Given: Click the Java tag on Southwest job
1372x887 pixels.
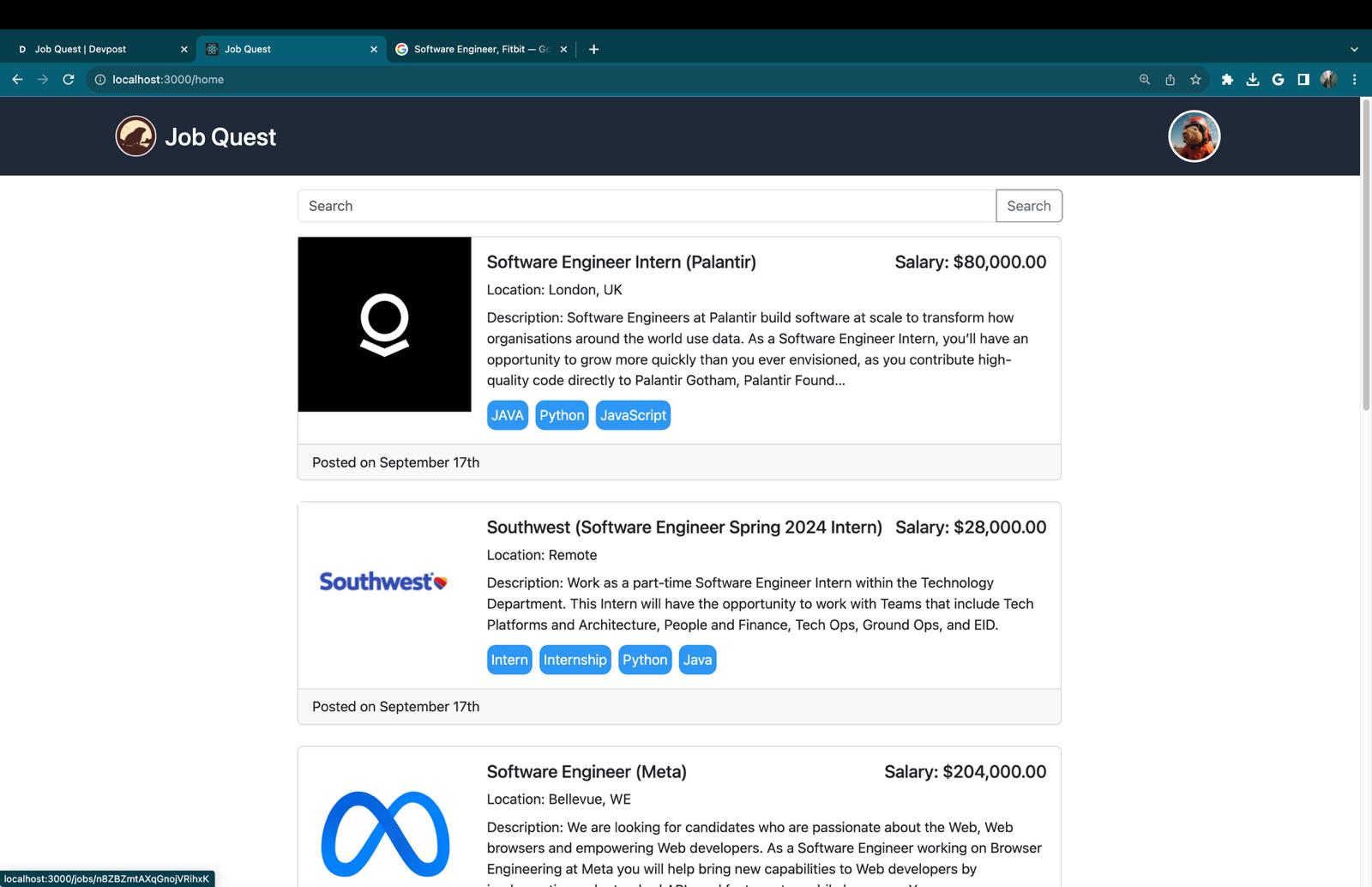Looking at the screenshot, I should click(x=697, y=660).
